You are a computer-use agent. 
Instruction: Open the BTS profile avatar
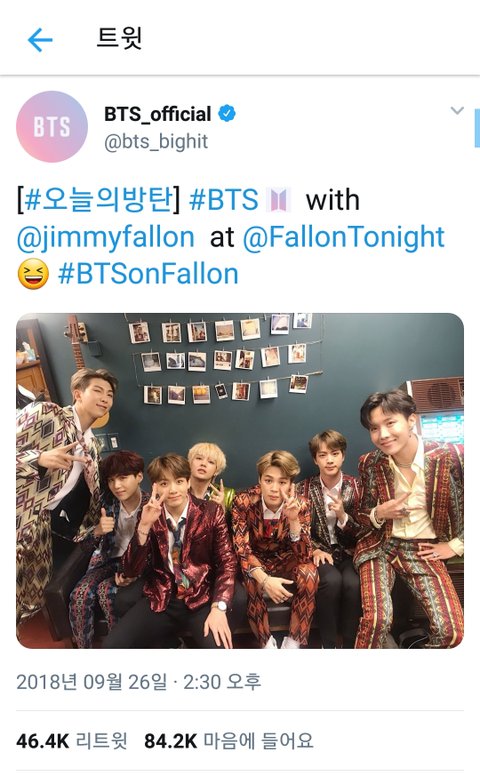pos(52,126)
